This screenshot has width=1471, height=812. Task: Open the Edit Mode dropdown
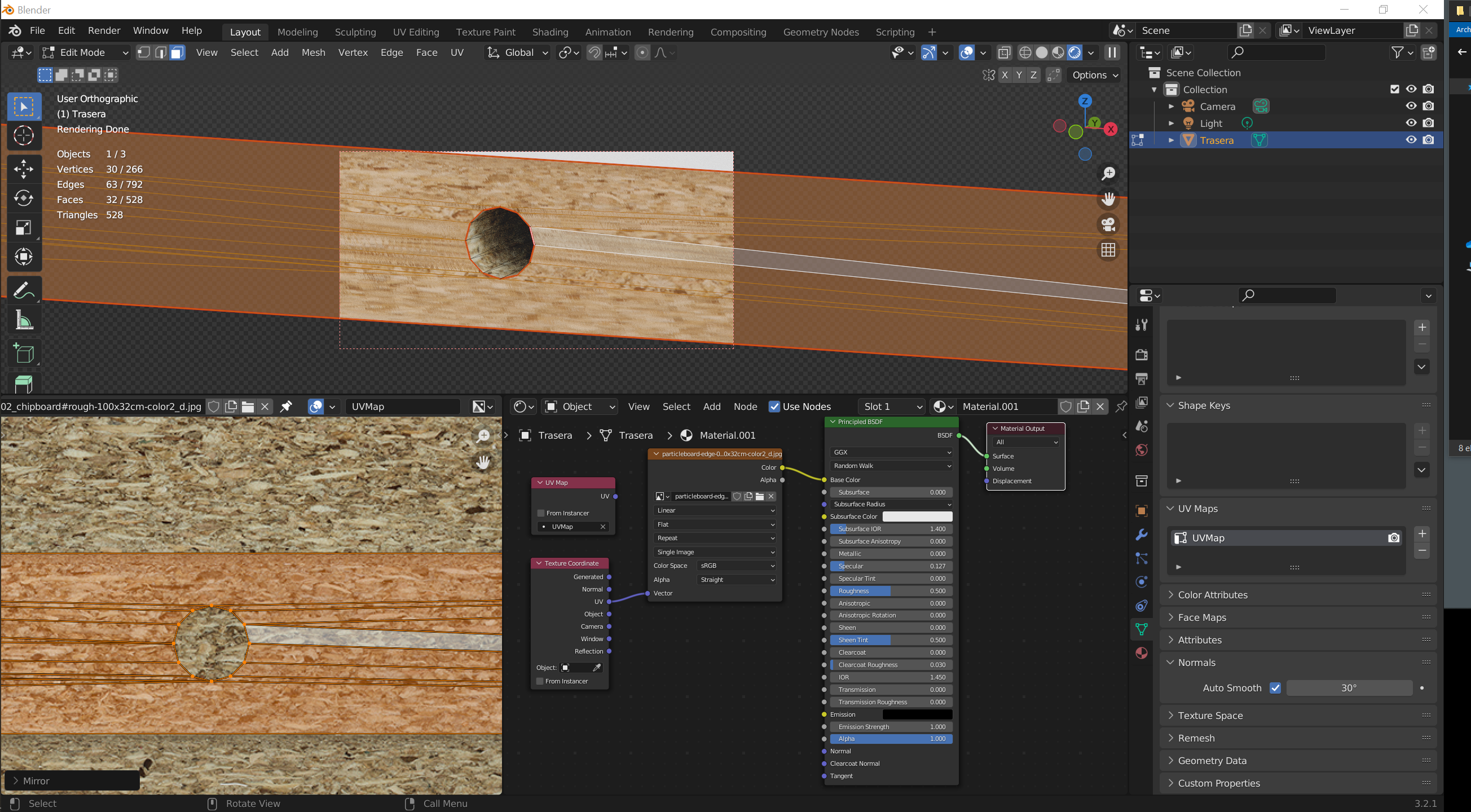(86, 52)
